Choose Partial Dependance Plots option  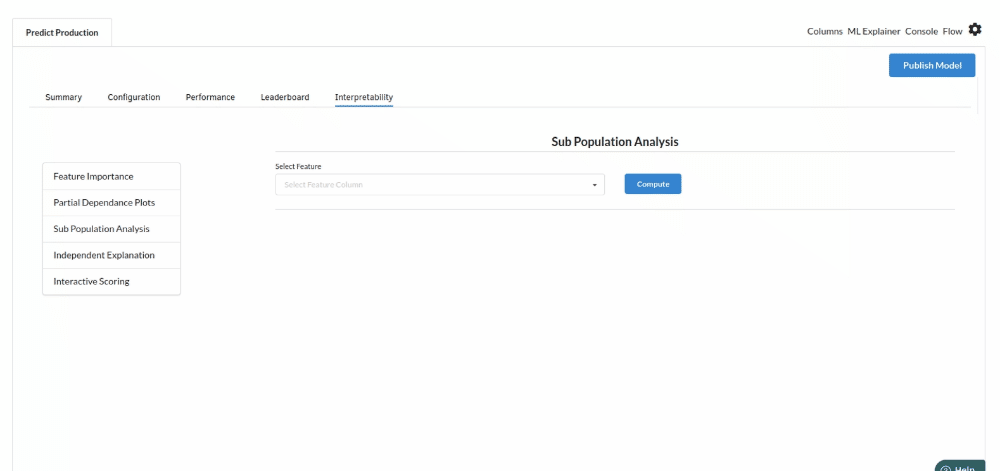104,202
